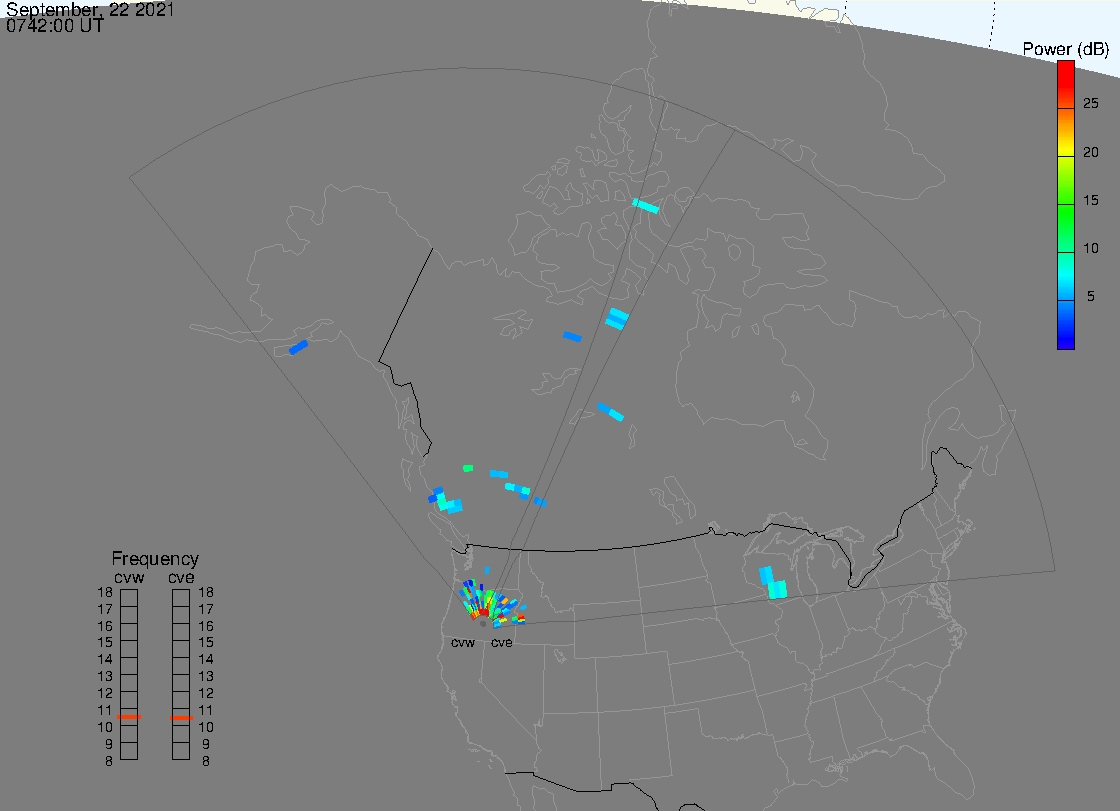
Task: Click the dark blue bottom of the Power color bar
Action: (x=1066, y=342)
